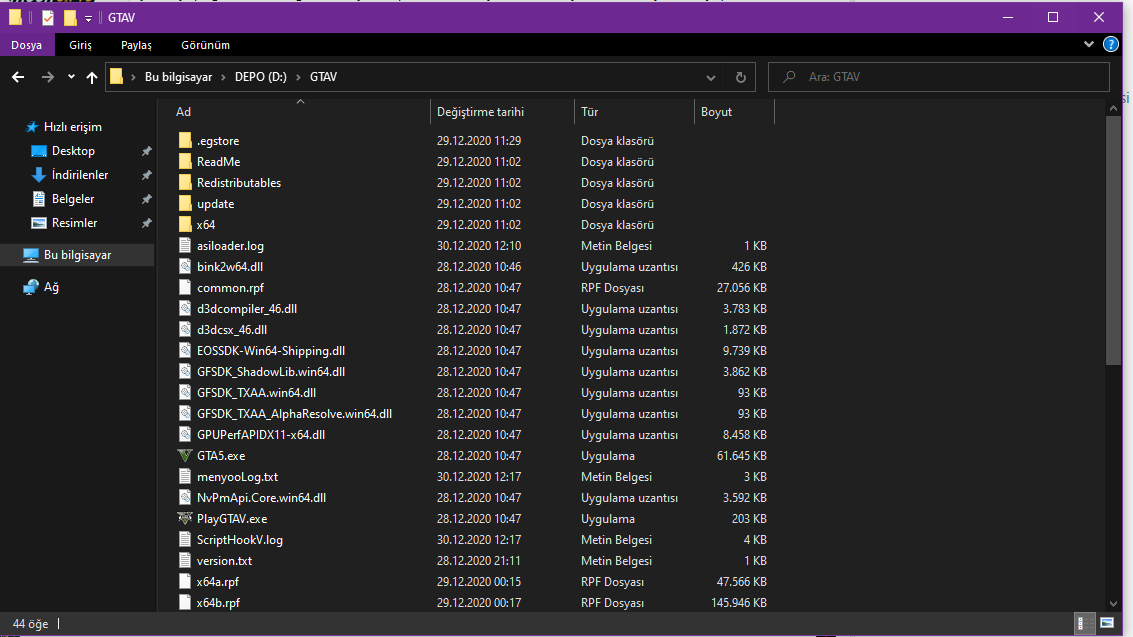Go forward with the forward arrow
Screen dimensions: 1133x637
click(x=48, y=77)
